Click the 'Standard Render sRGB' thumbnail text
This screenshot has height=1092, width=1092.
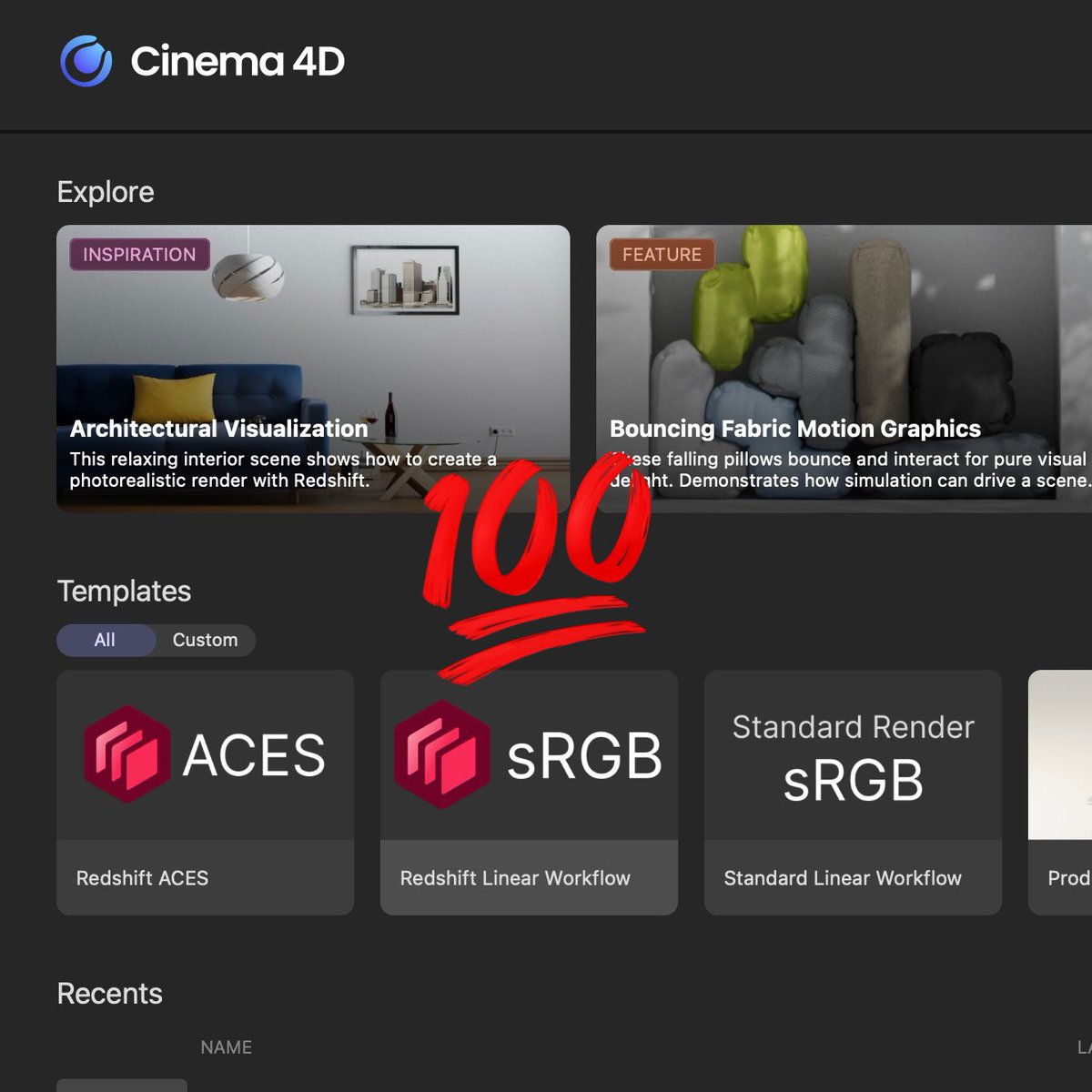853,757
